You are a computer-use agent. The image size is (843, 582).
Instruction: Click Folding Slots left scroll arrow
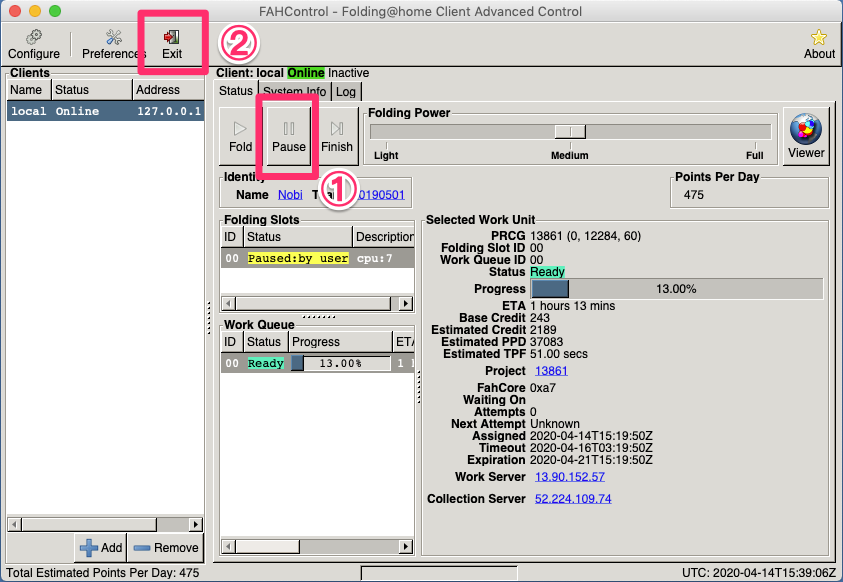[228, 304]
